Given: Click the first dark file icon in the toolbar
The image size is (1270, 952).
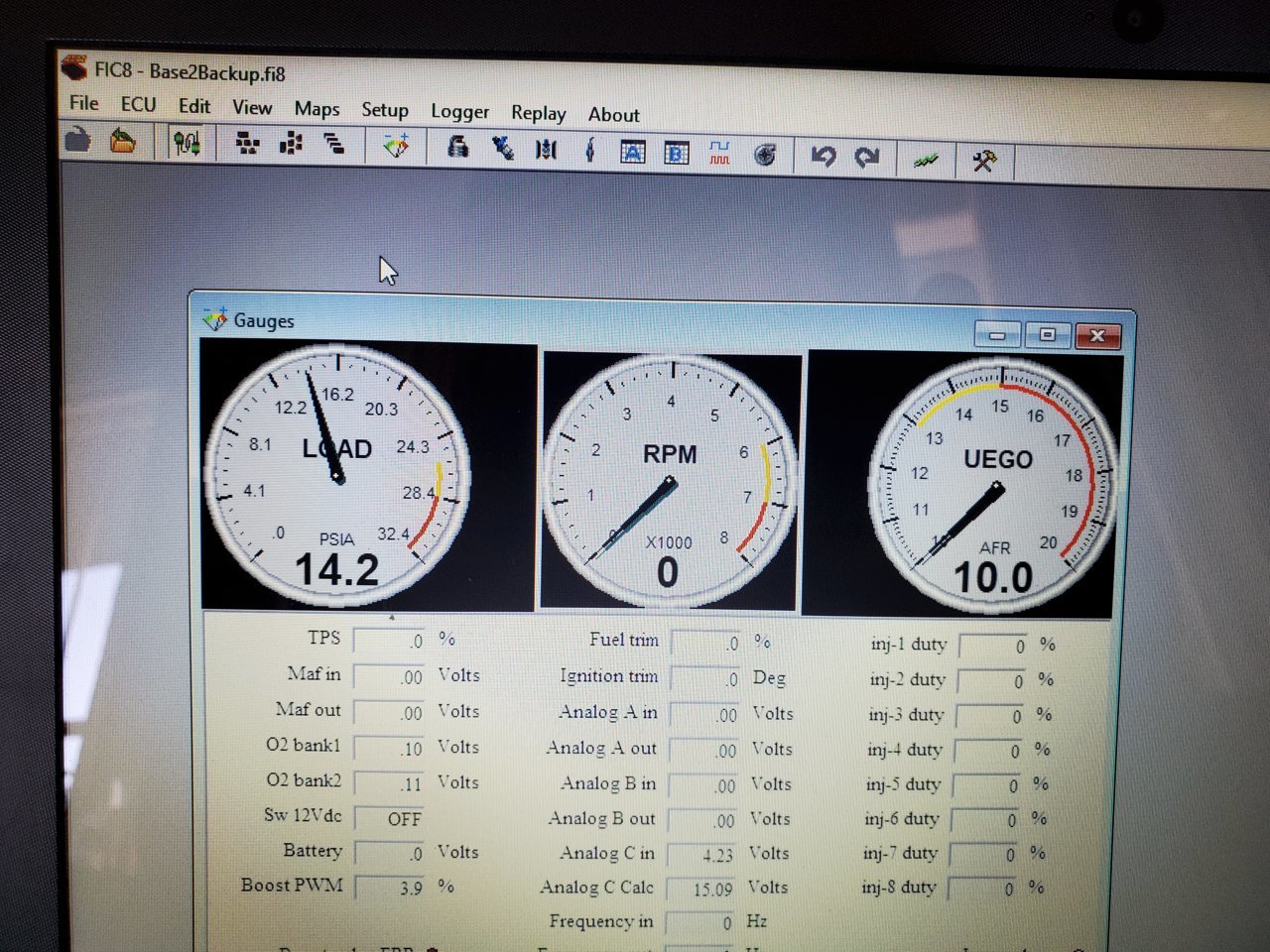Looking at the screenshot, I should click(x=77, y=140).
